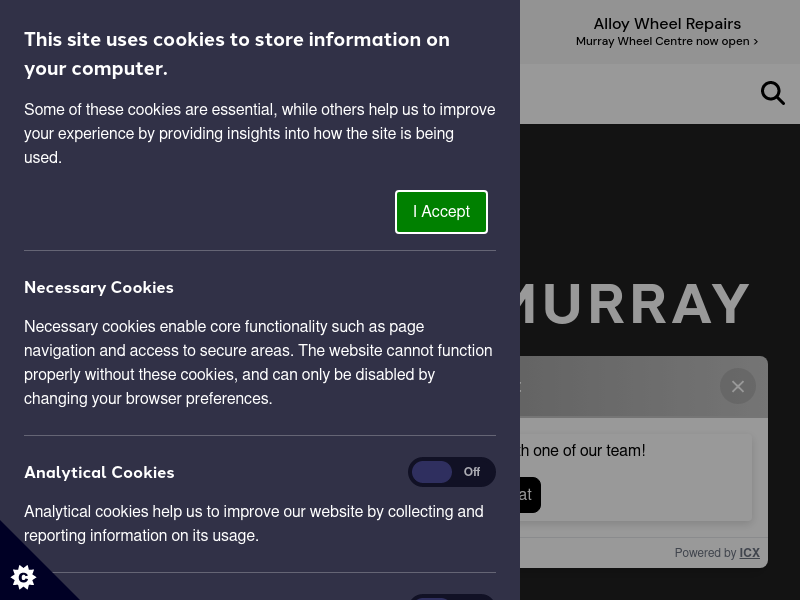Screen dimensions: 800x600
Task: Toggle the Analytical Cookies switch
Action: point(452,472)
